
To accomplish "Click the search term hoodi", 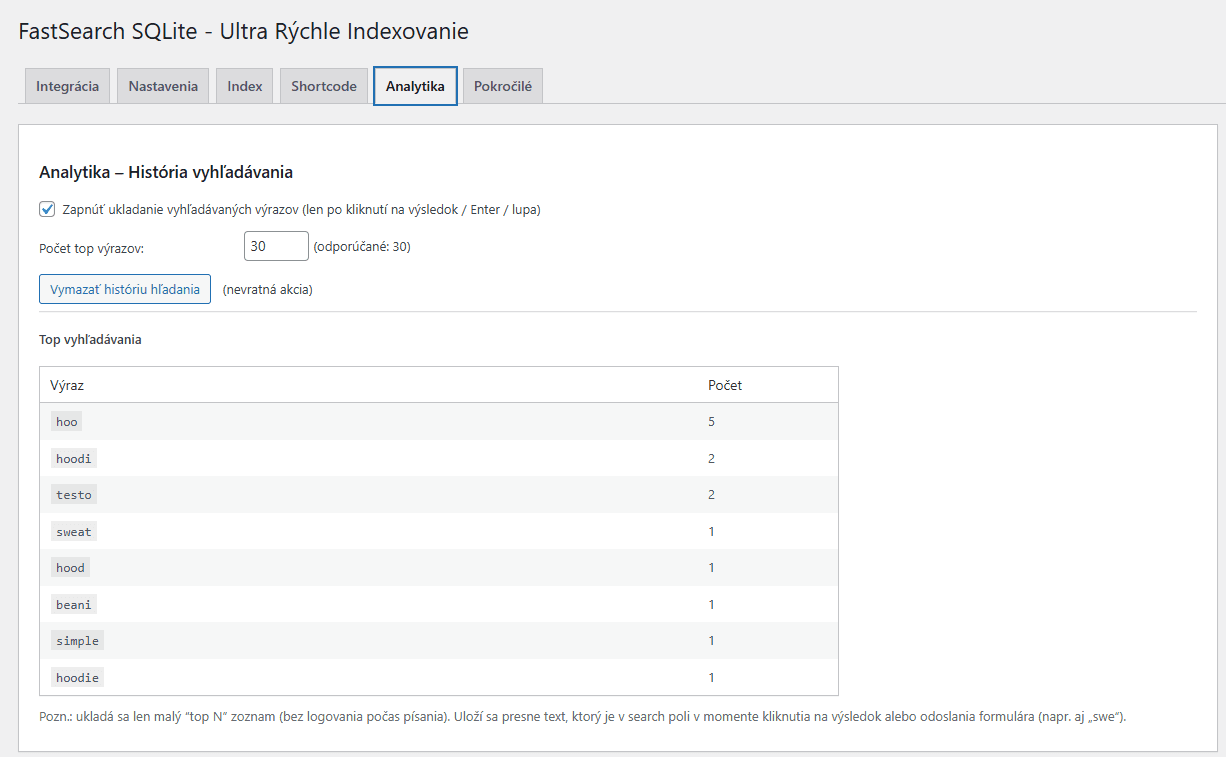I will (73, 458).
